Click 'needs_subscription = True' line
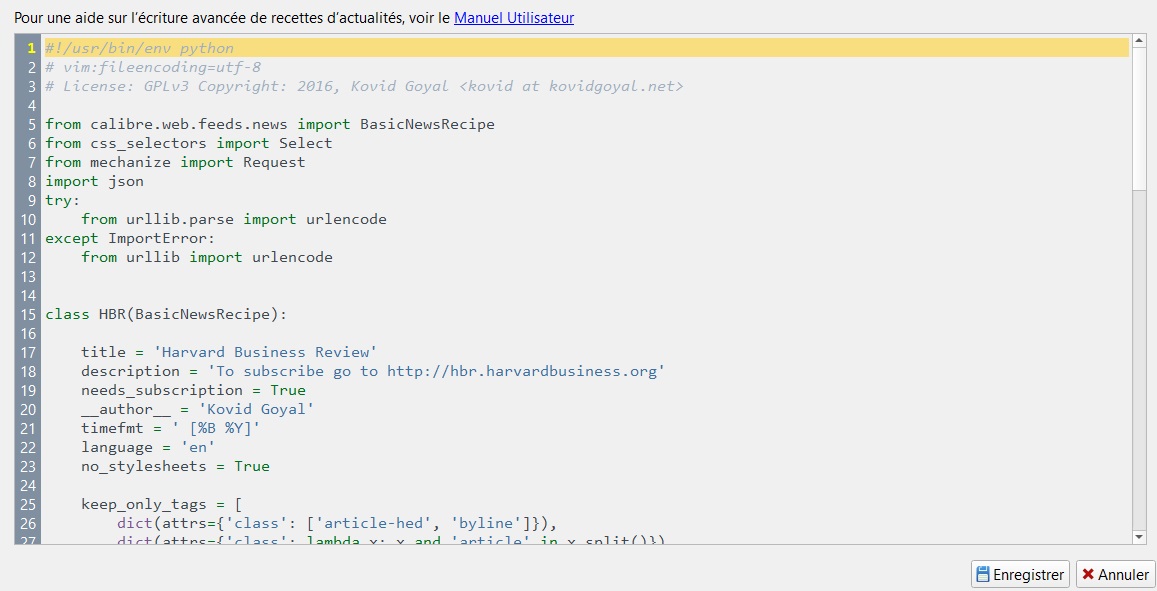 point(193,390)
